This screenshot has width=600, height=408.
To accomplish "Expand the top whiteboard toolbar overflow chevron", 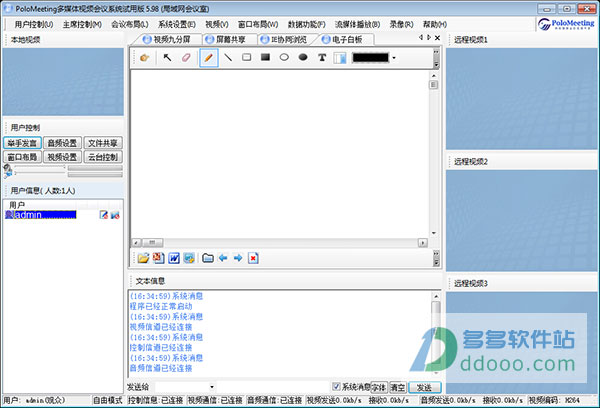I will coord(436,58).
